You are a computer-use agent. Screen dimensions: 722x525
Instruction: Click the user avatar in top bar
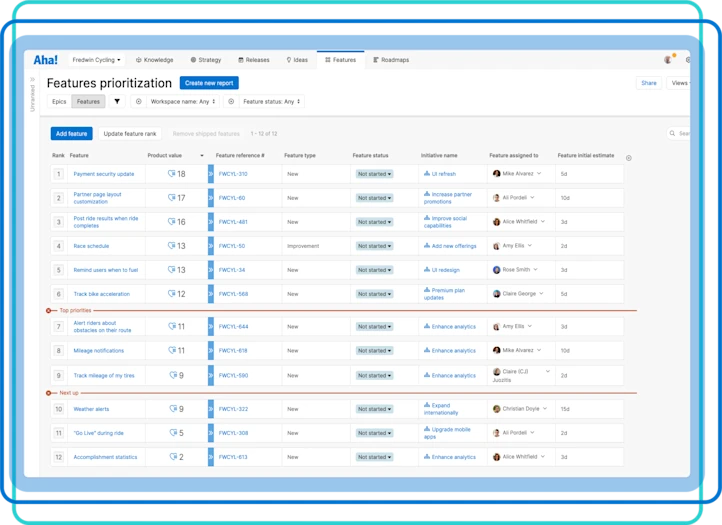pyautogui.click(x=668, y=59)
